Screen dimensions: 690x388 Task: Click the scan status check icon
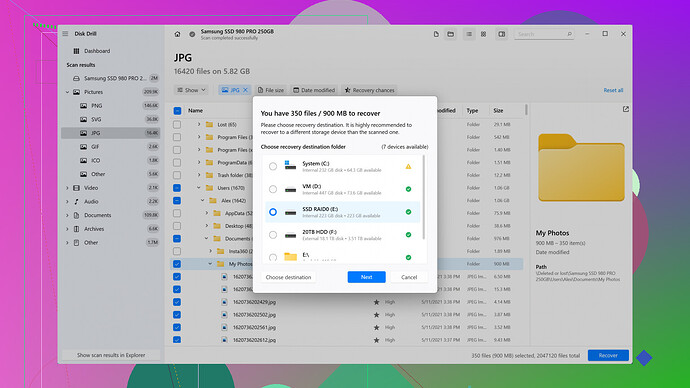[x=192, y=34]
